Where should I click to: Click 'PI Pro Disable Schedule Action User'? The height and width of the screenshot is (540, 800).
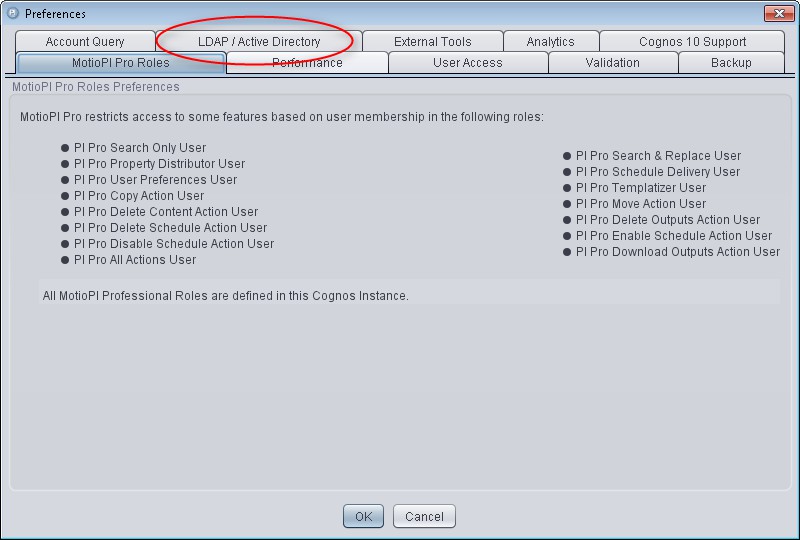pos(174,243)
